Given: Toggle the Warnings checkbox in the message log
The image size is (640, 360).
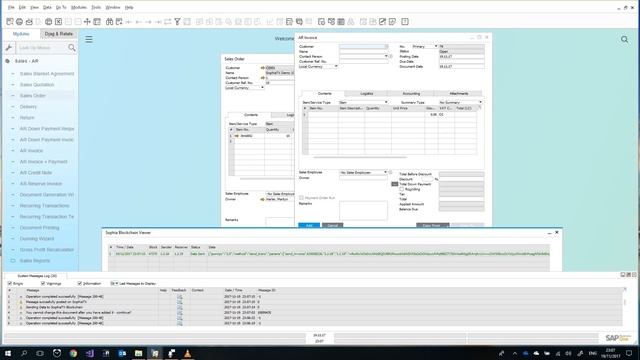Looking at the screenshot, I should (x=43, y=283).
